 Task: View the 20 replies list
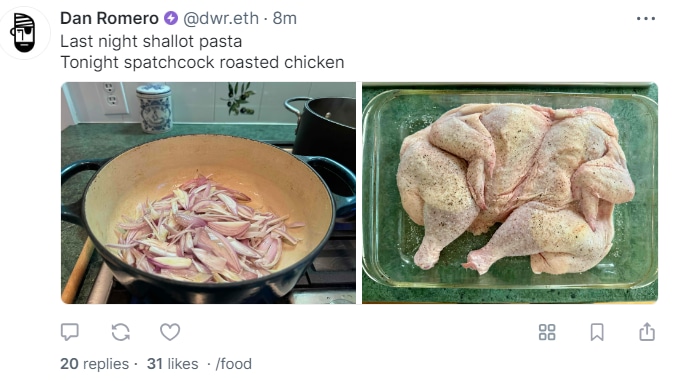click(95, 364)
